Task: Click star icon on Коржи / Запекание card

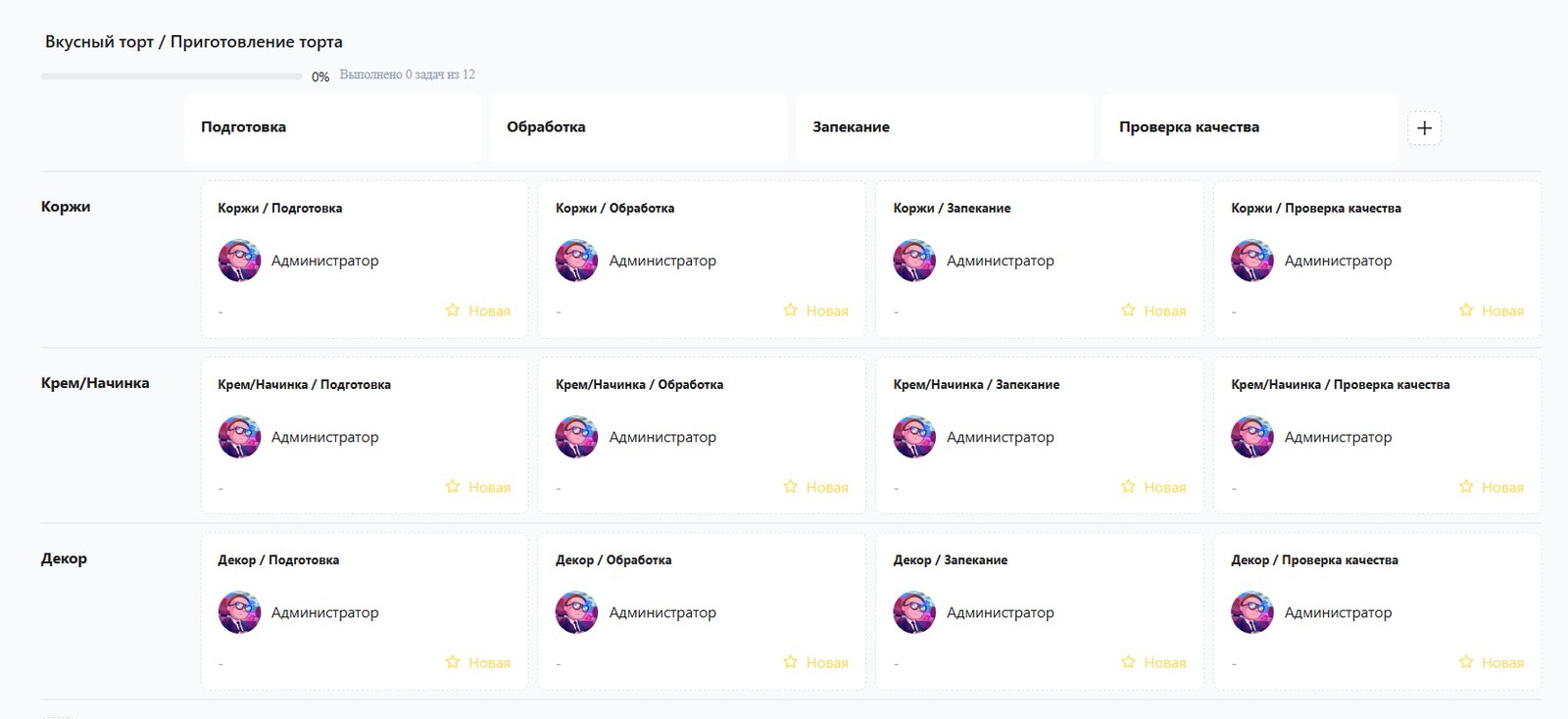Action: (1128, 311)
